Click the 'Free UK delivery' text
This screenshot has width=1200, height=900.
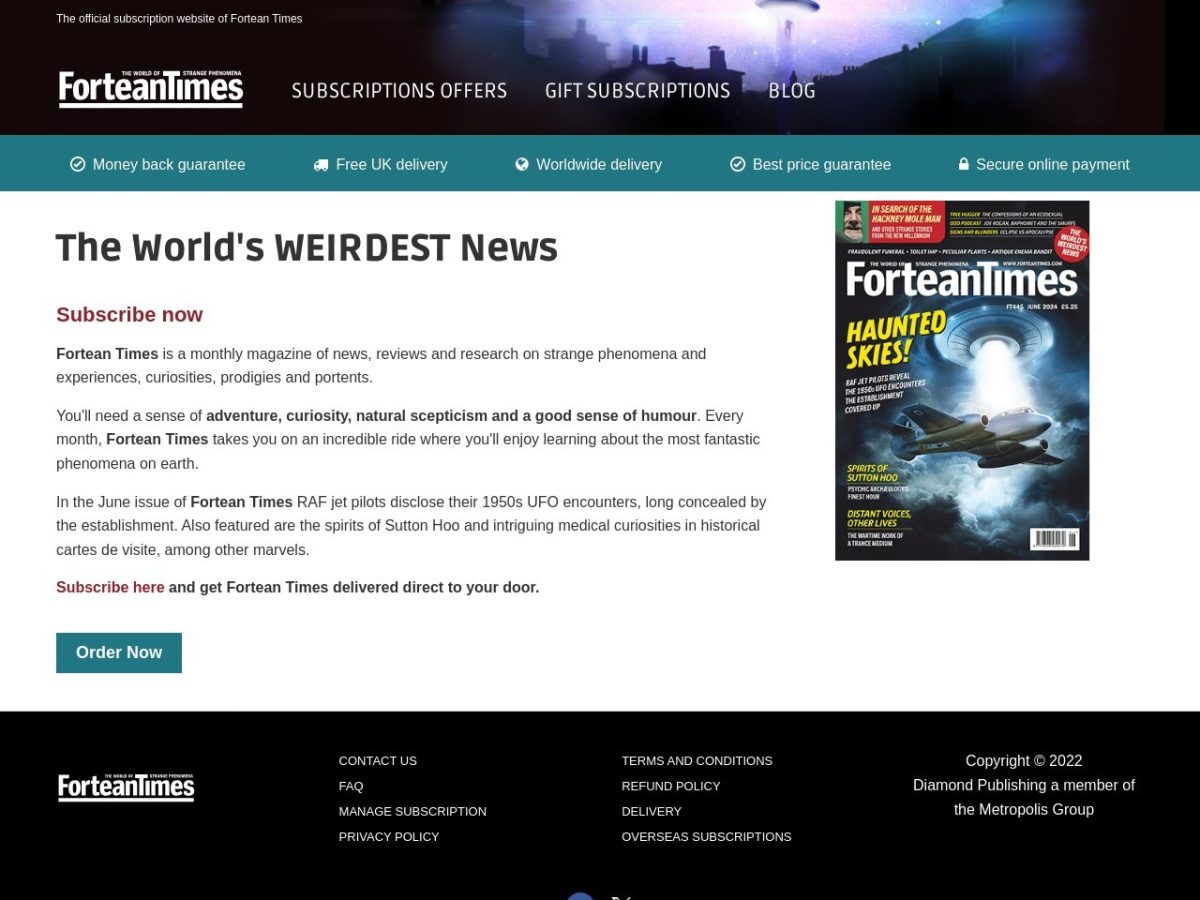(x=392, y=164)
